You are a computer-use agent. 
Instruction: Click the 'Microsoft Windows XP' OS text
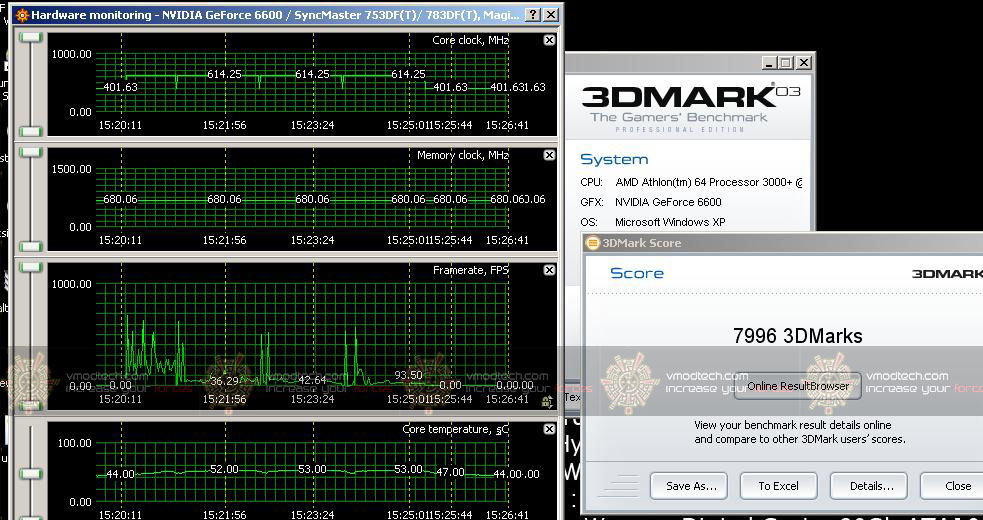click(x=670, y=222)
